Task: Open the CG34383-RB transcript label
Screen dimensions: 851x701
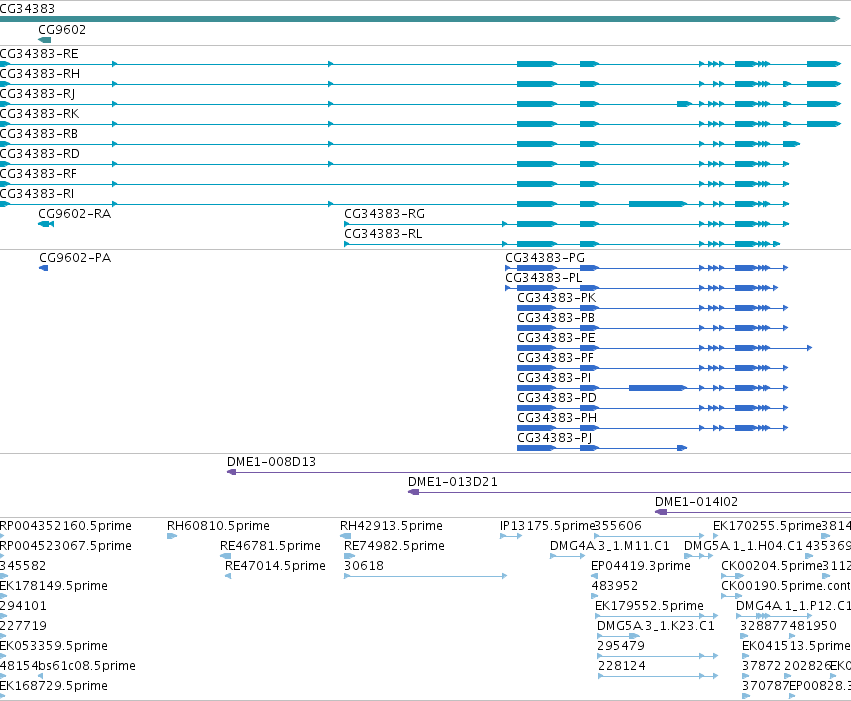Action: coord(39,134)
